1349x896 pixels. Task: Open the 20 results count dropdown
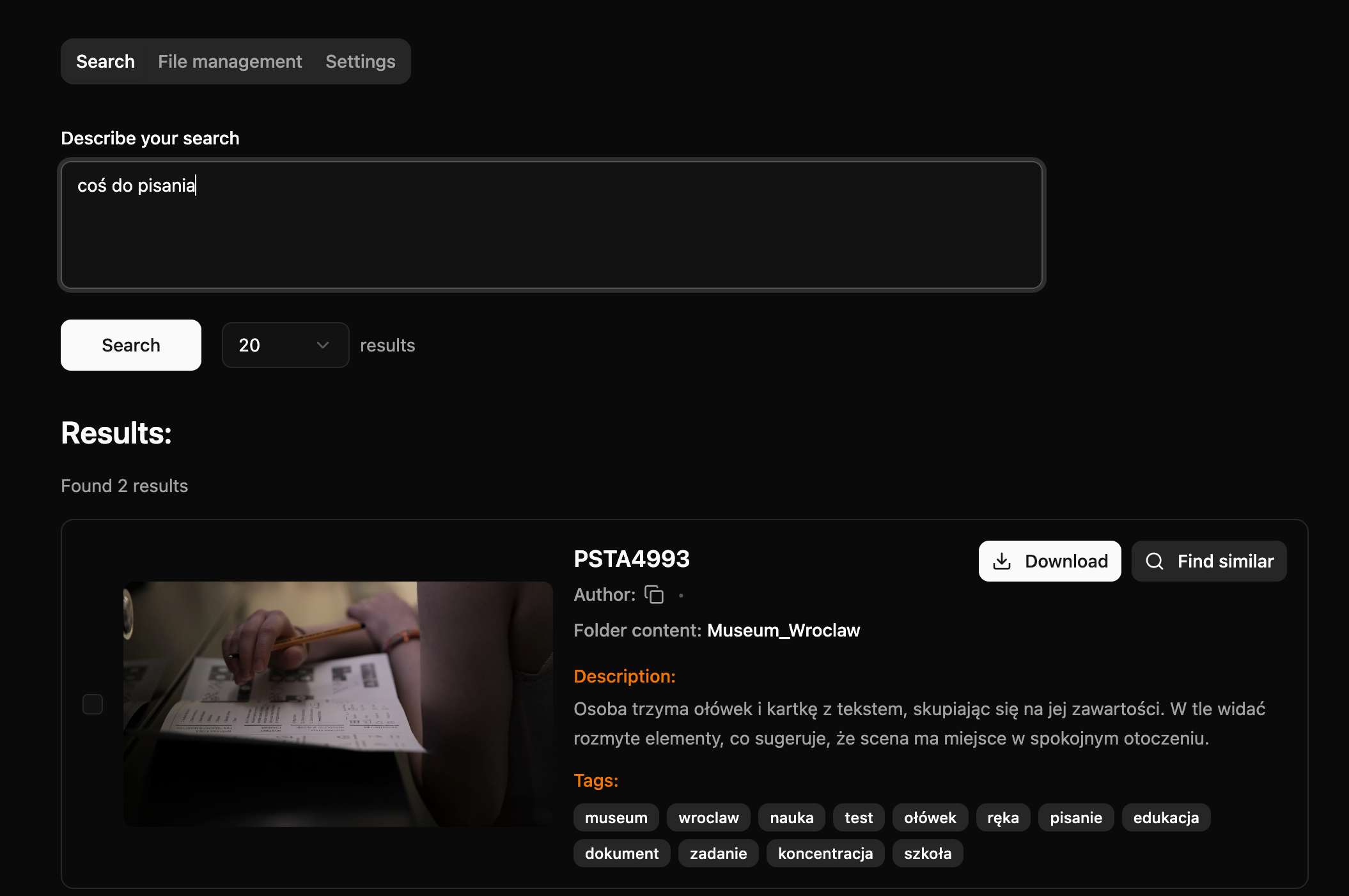coord(285,345)
